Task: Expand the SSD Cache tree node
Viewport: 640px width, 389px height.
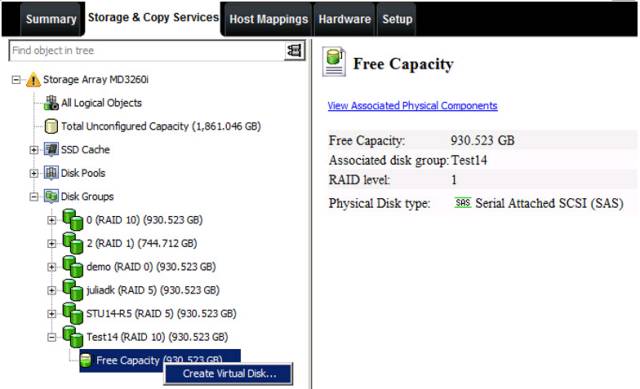Action: (x=34, y=150)
